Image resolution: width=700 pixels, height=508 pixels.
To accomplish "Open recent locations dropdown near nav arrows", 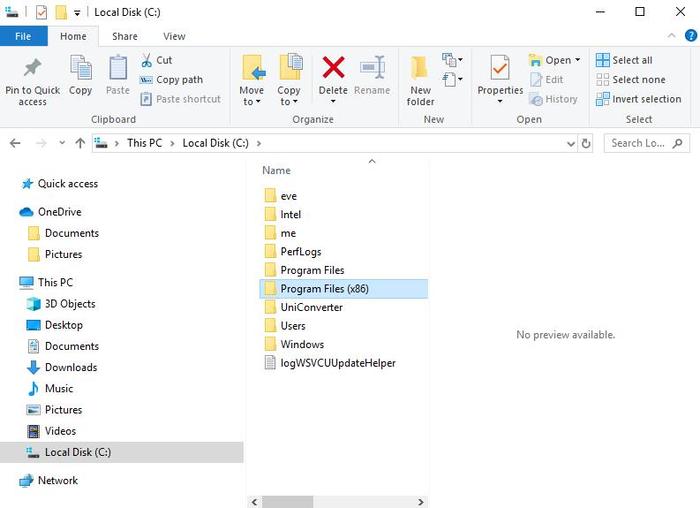I will click(62, 143).
